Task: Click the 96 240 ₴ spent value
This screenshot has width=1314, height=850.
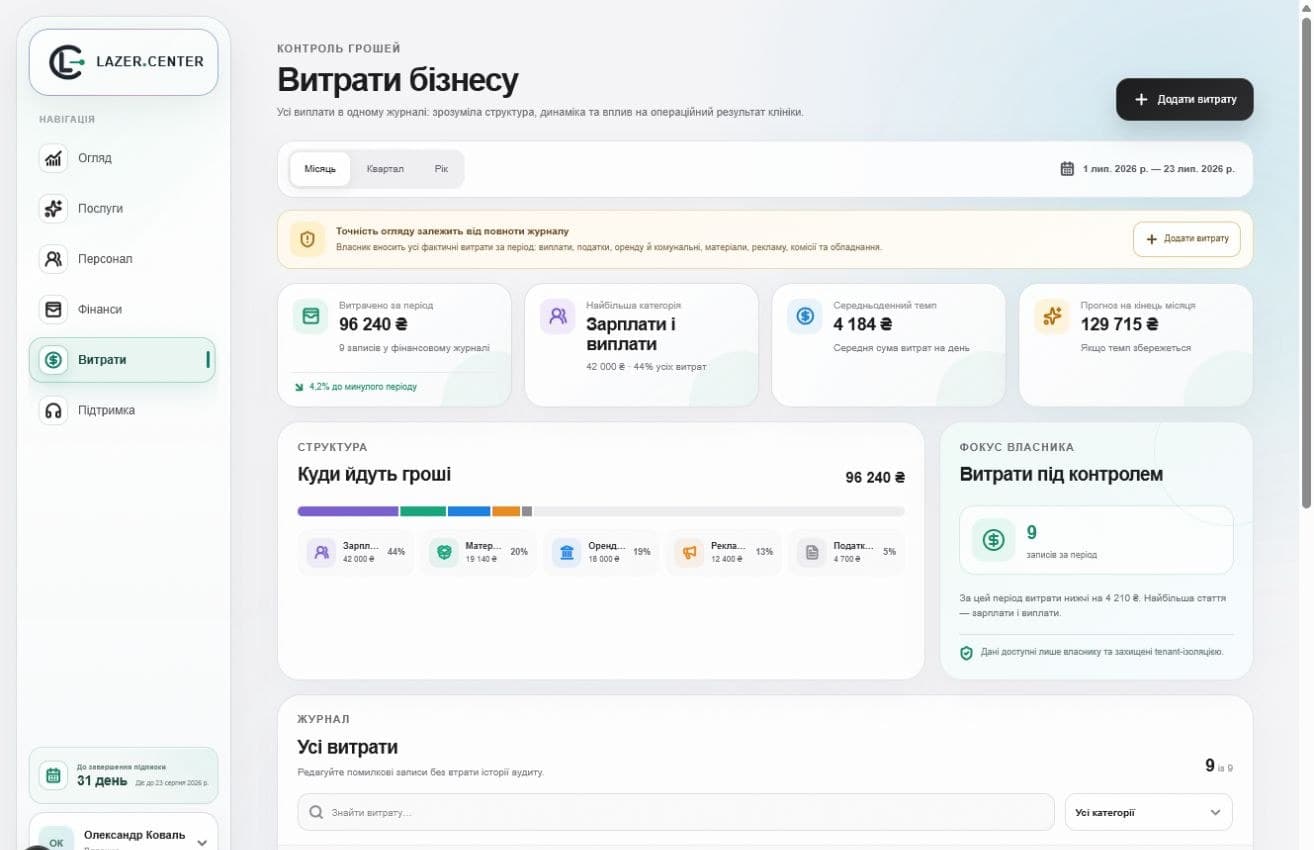Action: click(x=373, y=324)
